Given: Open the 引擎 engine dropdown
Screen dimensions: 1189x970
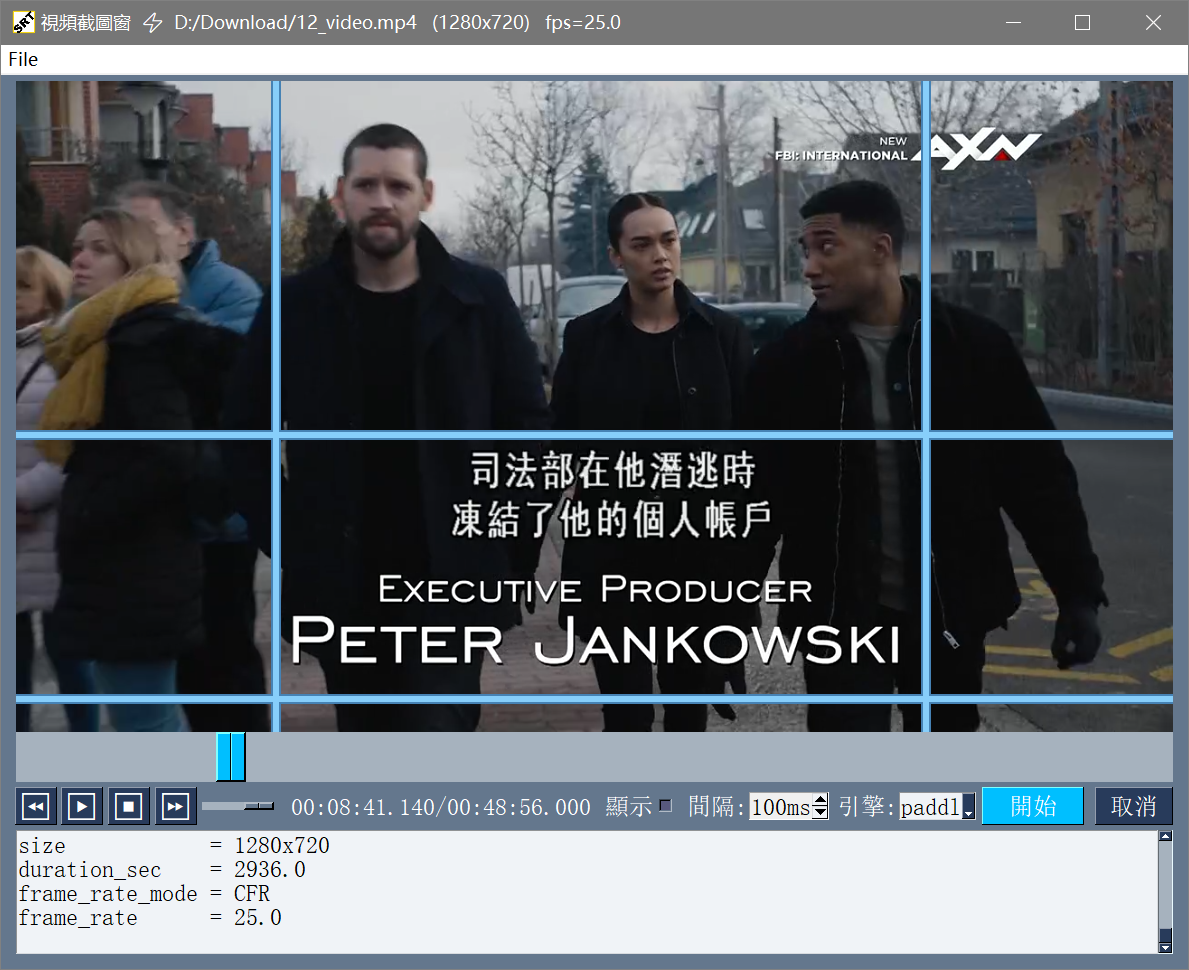Looking at the screenshot, I should click(968, 807).
